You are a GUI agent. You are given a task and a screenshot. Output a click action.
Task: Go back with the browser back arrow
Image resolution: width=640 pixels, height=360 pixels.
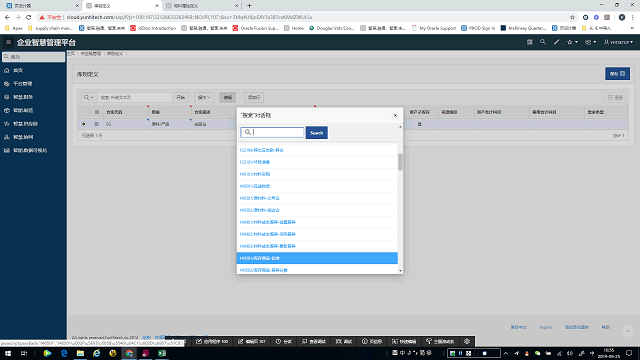pyautogui.click(x=7, y=17)
